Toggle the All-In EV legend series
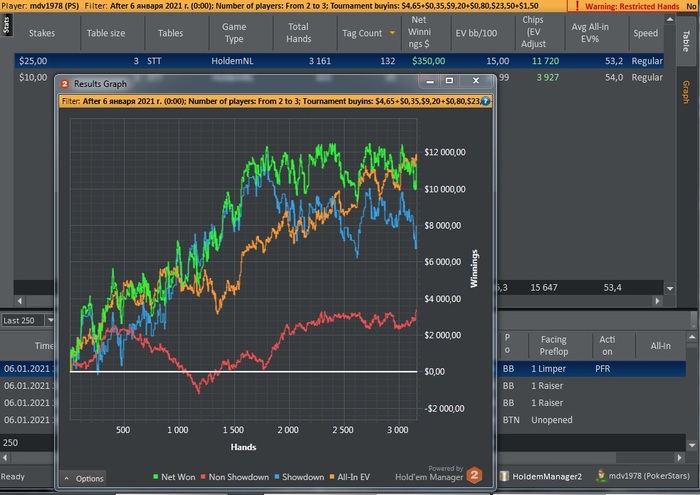The height and width of the screenshot is (495, 700). (x=350, y=477)
